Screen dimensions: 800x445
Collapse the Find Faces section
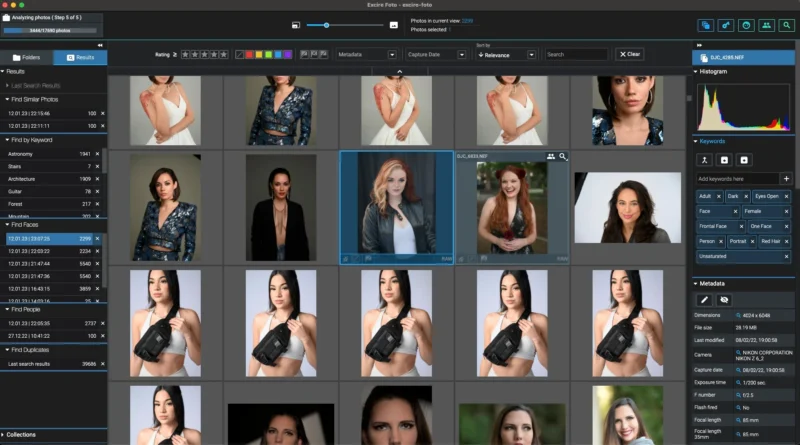point(7,225)
